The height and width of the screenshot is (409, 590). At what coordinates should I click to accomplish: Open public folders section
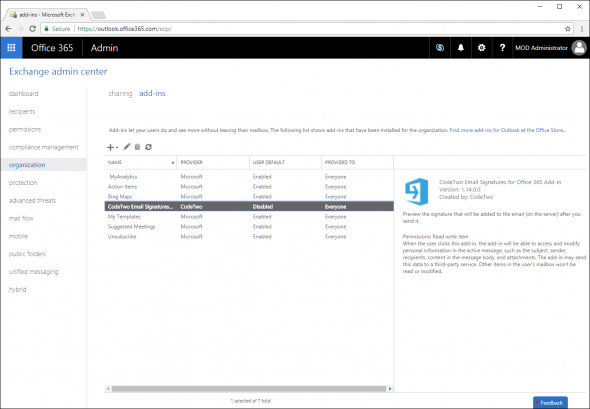tap(27, 254)
